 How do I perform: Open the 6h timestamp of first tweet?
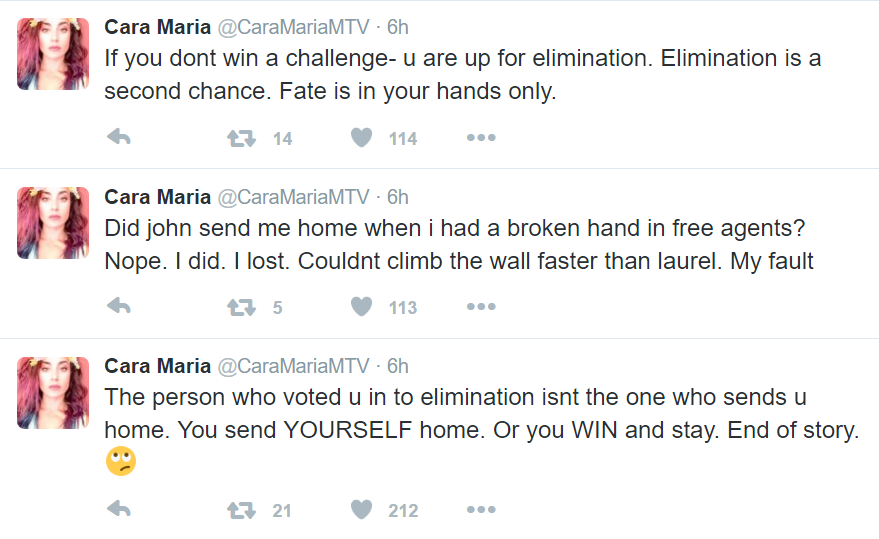tap(397, 27)
